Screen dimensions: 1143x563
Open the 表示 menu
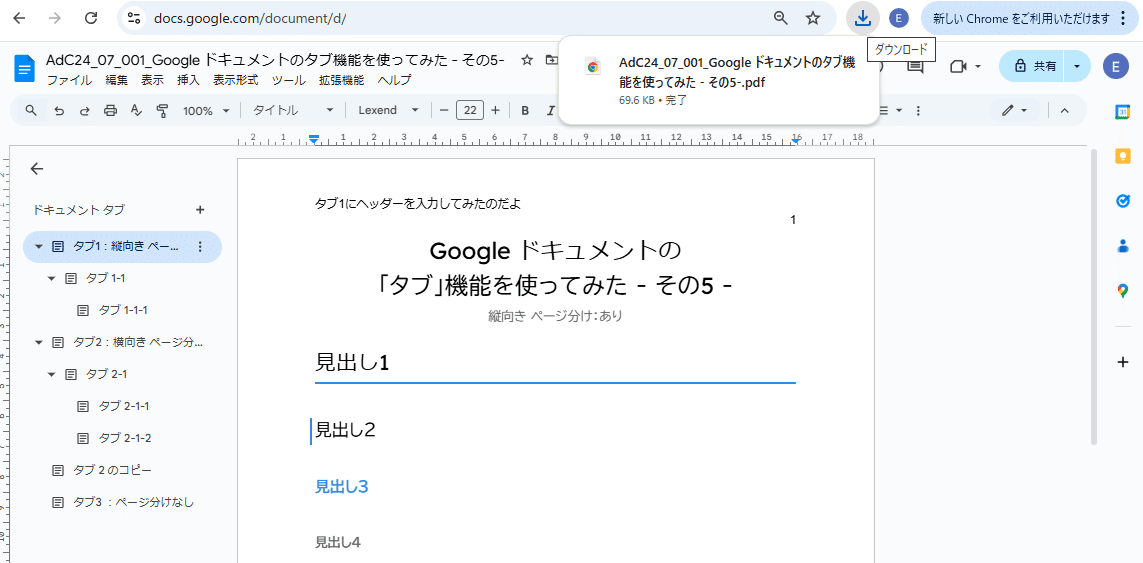[152, 80]
